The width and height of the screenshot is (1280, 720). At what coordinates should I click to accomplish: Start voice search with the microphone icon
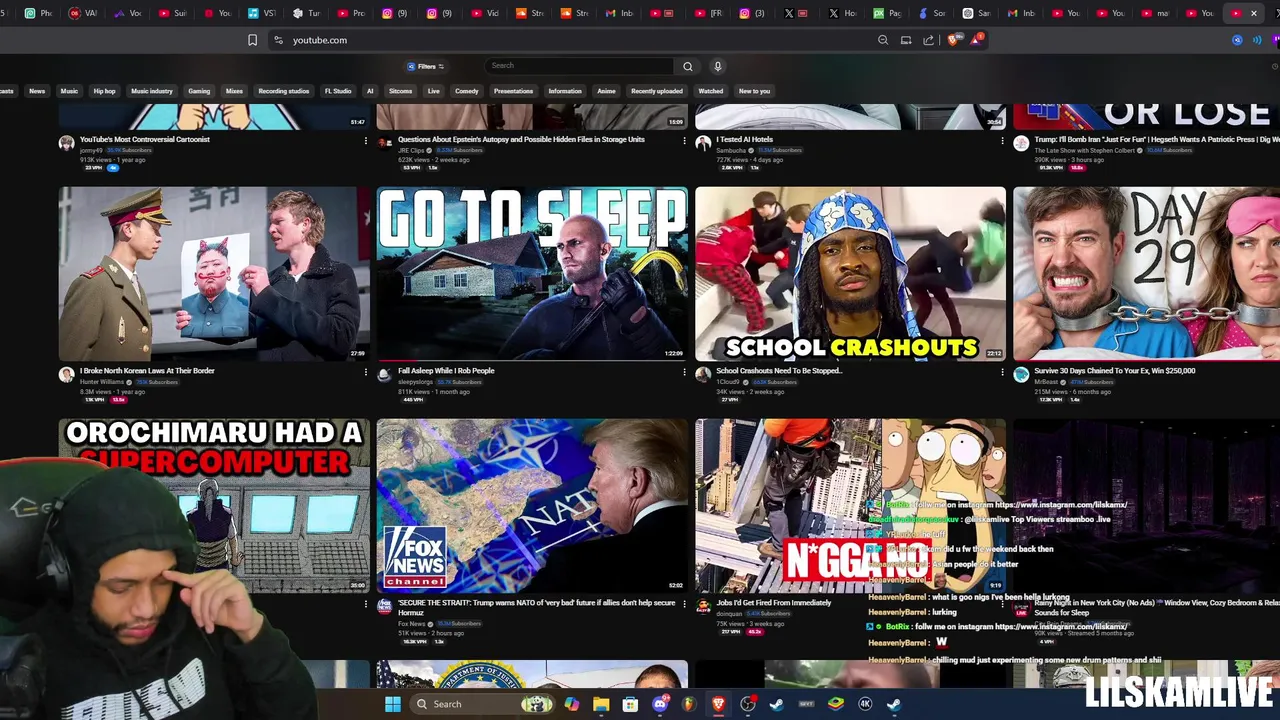click(x=717, y=66)
